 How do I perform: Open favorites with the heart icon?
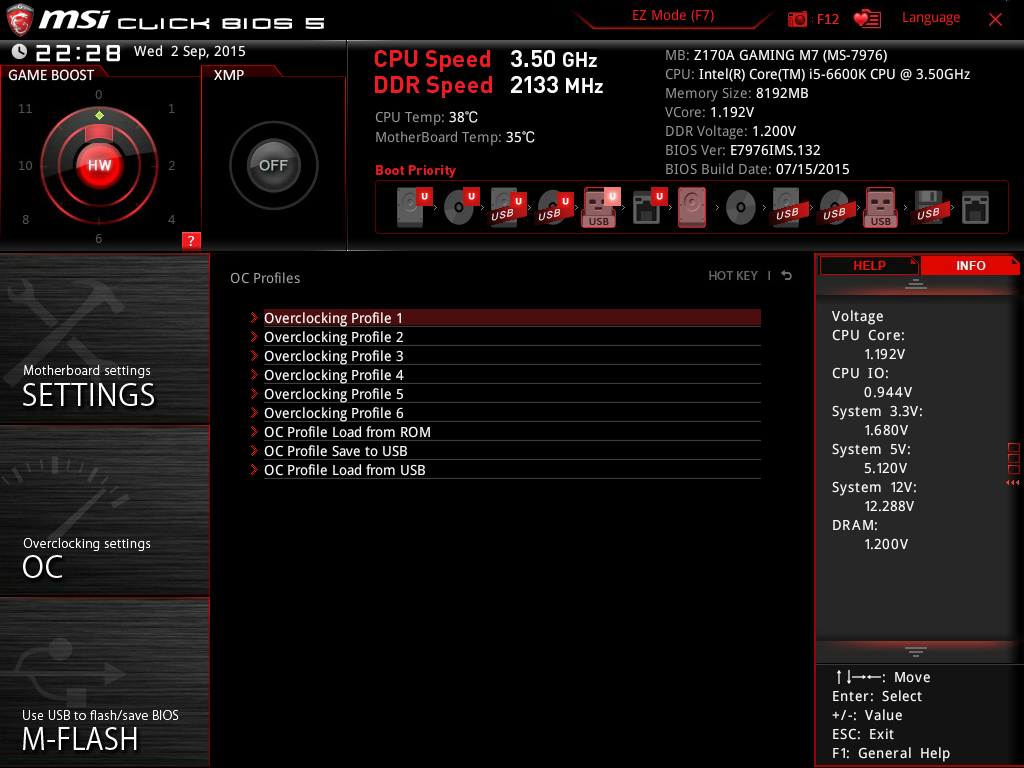click(x=867, y=19)
